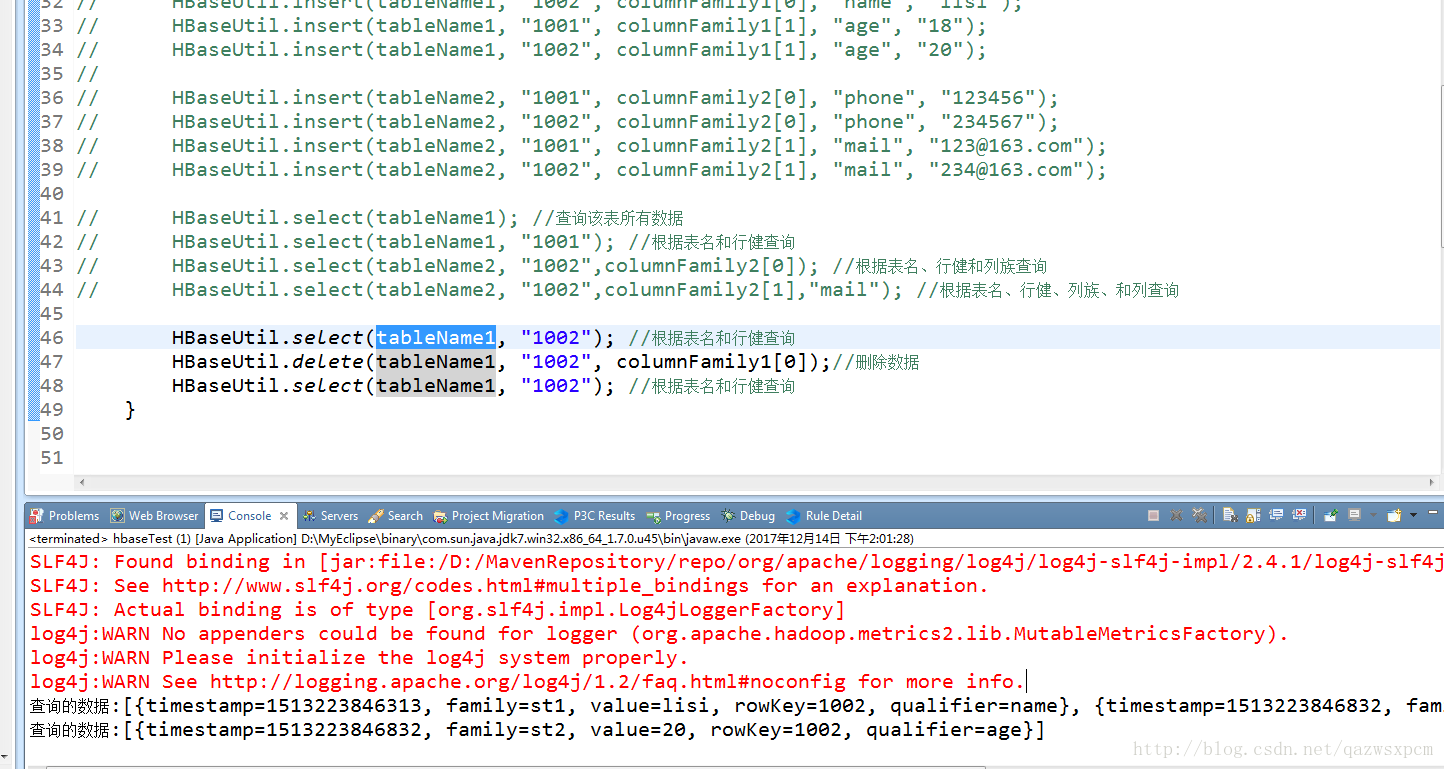Open the Search tab
Image resolution: width=1444 pixels, height=769 pixels.
coord(396,516)
